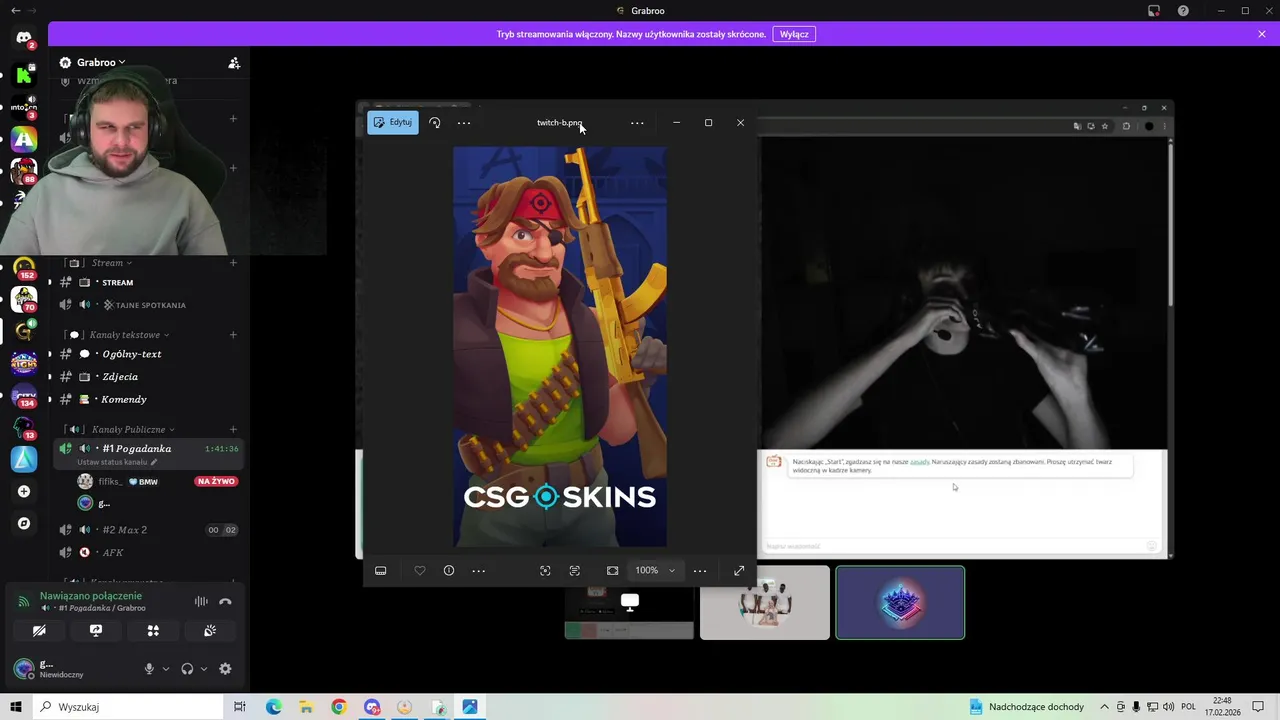Open invite people icon next to Grabroo
This screenshot has height=720, width=1280.
click(x=234, y=63)
